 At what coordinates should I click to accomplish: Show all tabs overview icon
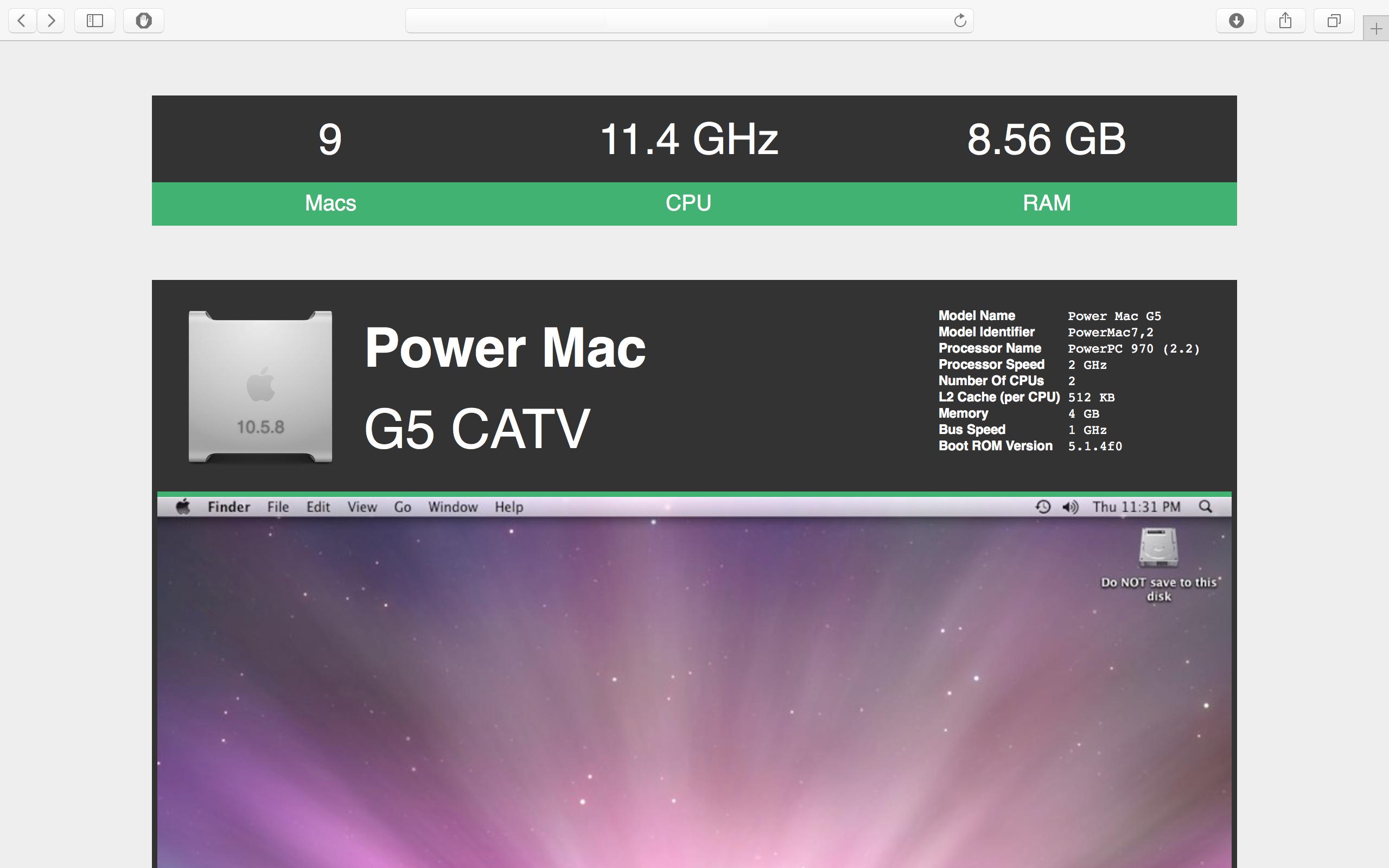[x=1334, y=21]
